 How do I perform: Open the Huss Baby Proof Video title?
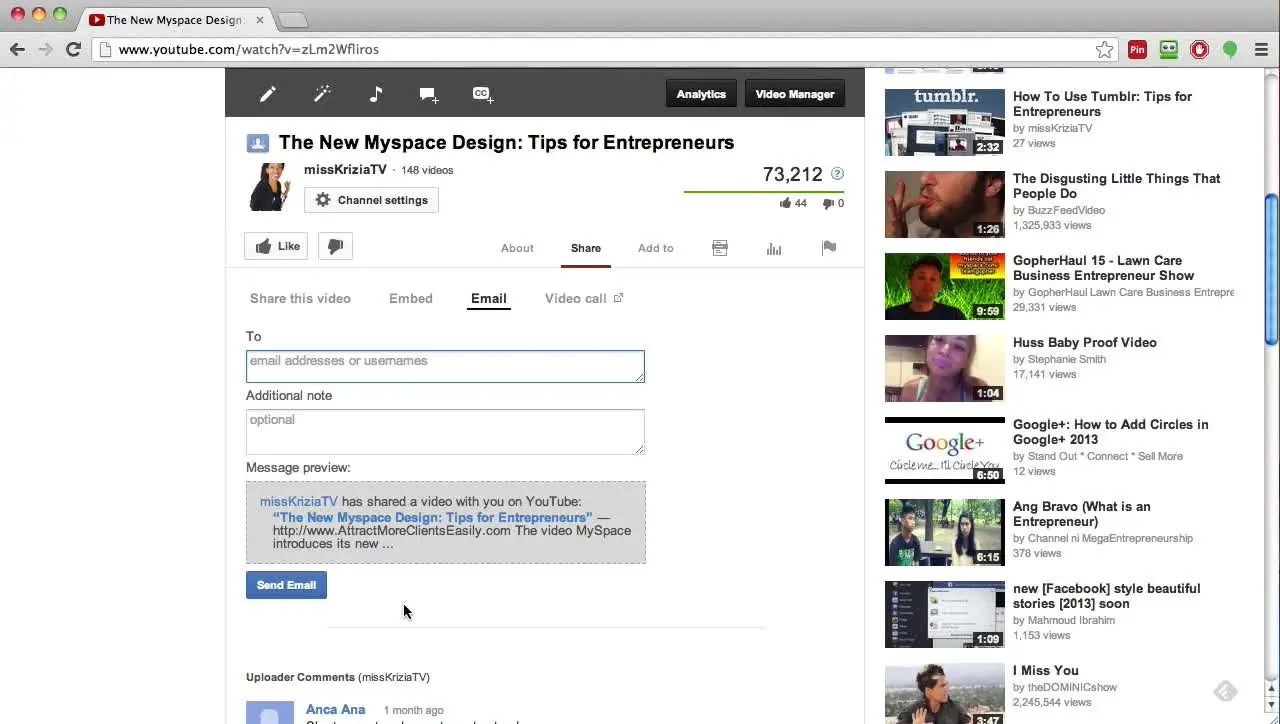(x=1085, y=342)
